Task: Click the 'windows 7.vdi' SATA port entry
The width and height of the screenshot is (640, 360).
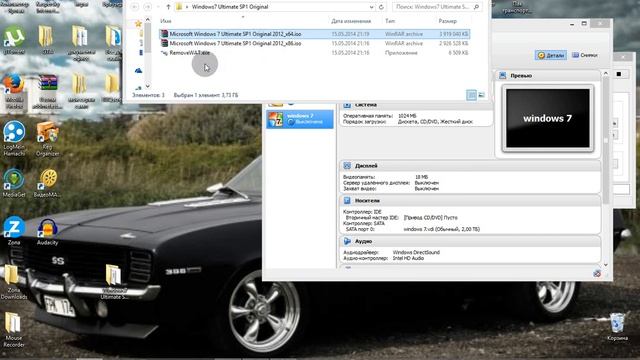Action: point(442,229)
